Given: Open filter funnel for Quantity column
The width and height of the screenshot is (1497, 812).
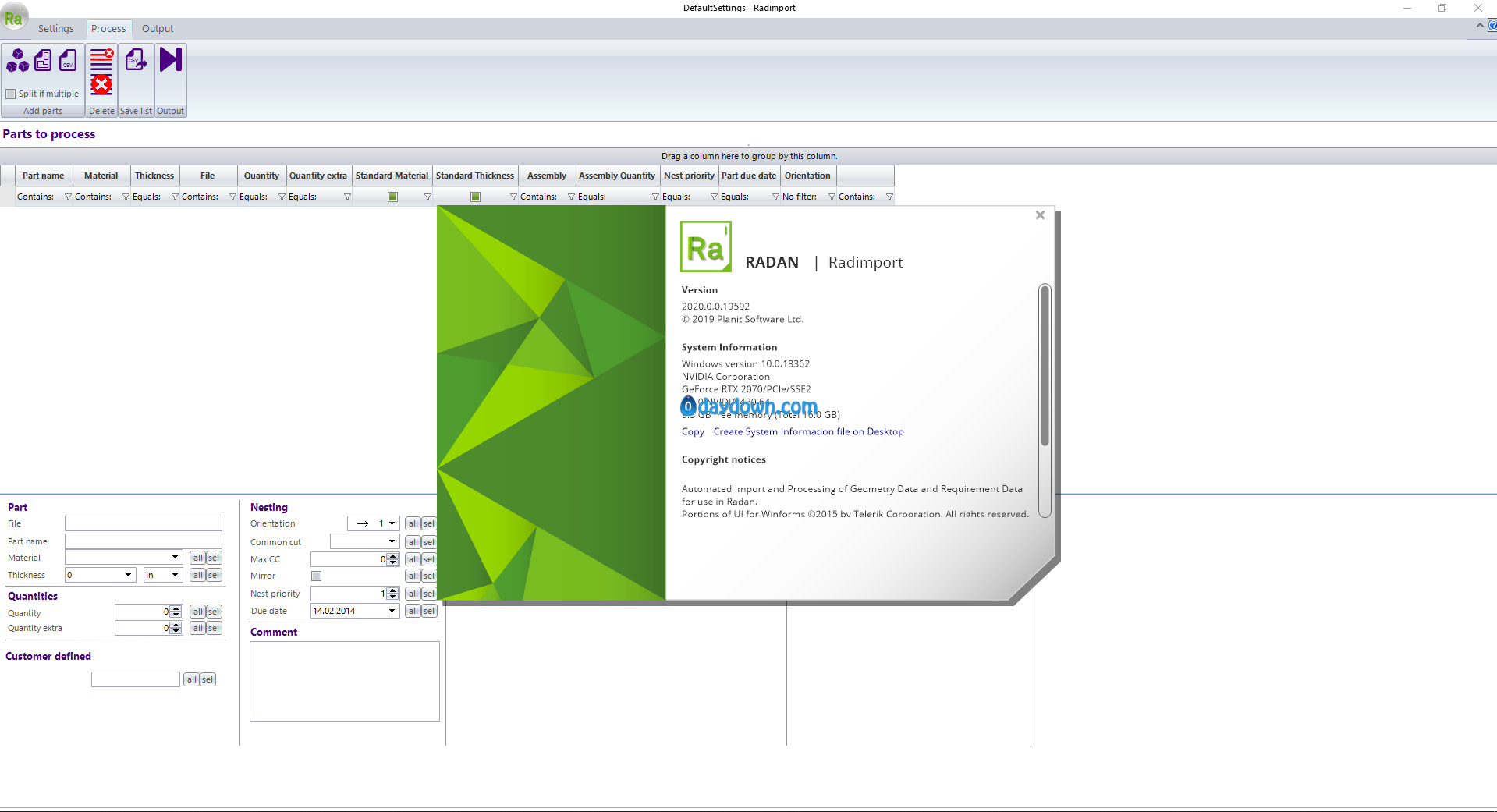Looking at the screenshot, I should click(x=282, y=197).
